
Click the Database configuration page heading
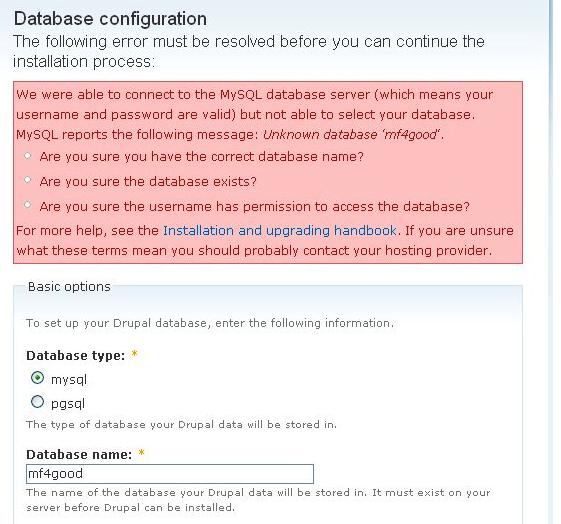110,19
